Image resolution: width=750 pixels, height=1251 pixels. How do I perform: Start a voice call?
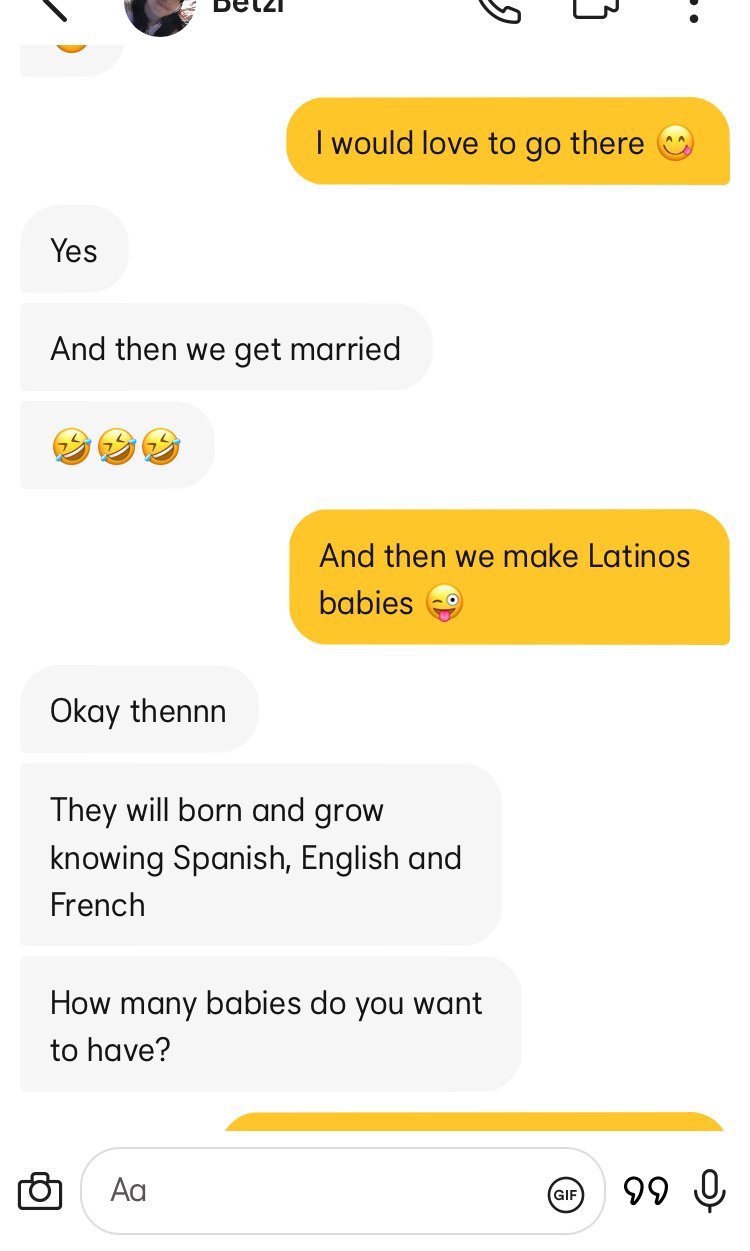pyautogui.click(x=499, y=8)
